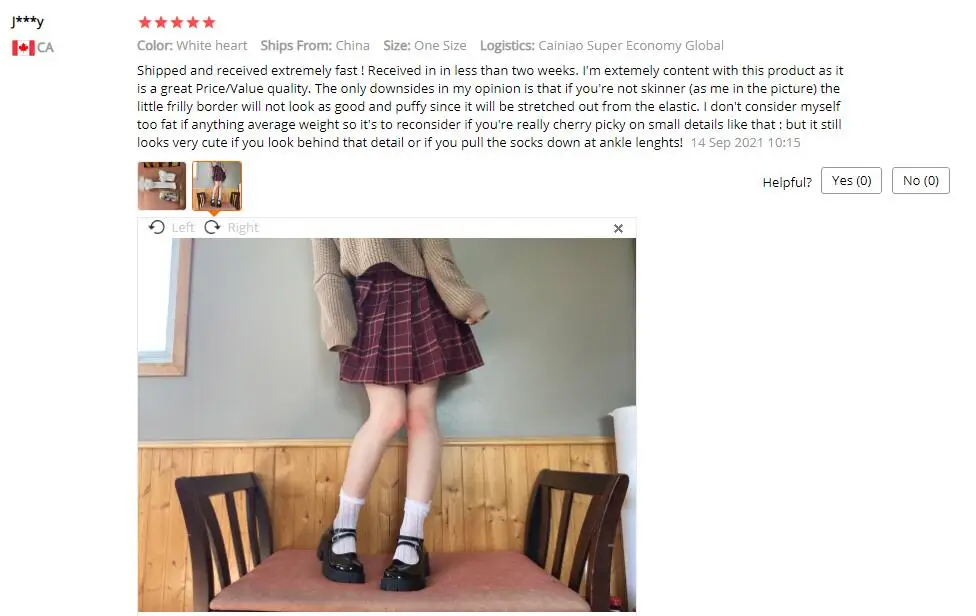Click the reviewer name J***y
The image size is (976, 616).
pyautogui.click(x=27, y=22)
